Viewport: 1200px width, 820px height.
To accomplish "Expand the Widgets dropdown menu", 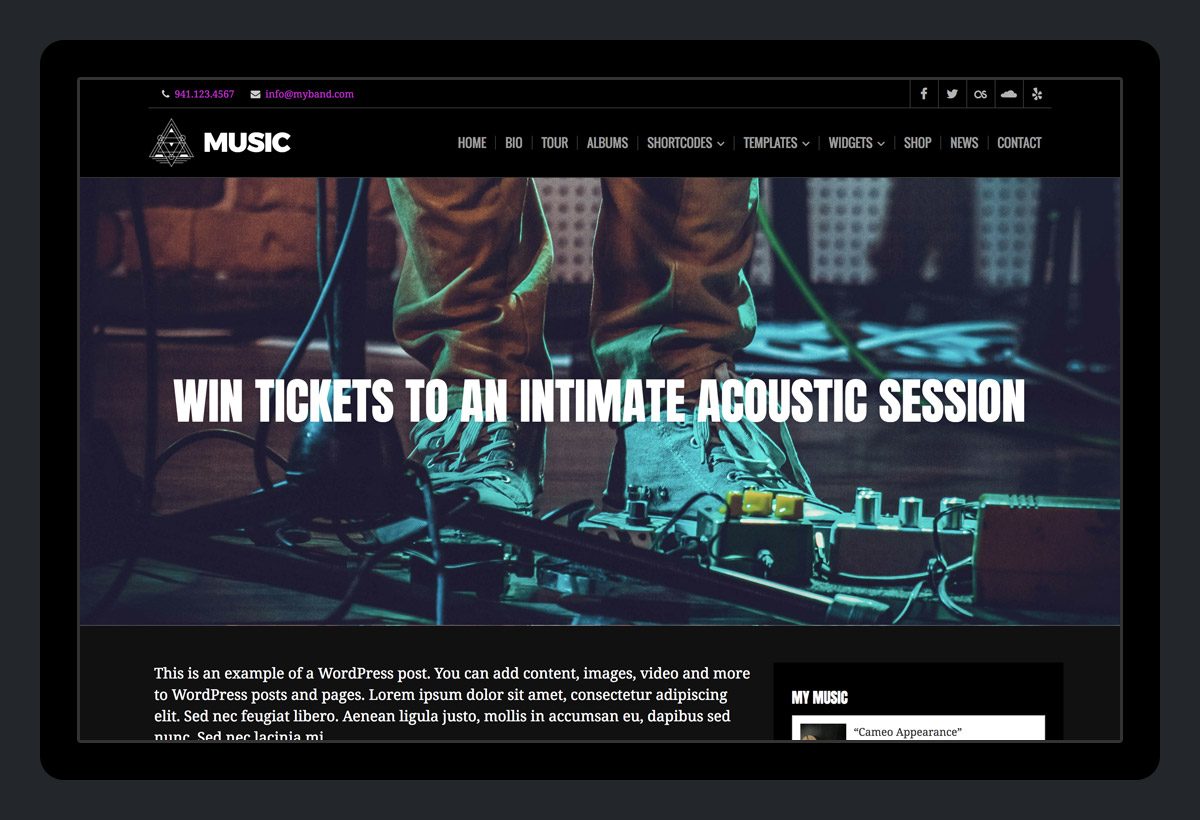I will coord(856,143).
